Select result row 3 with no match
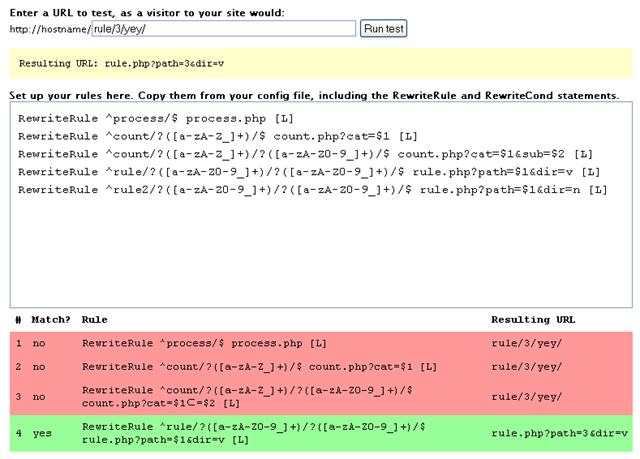 [321, 397]
